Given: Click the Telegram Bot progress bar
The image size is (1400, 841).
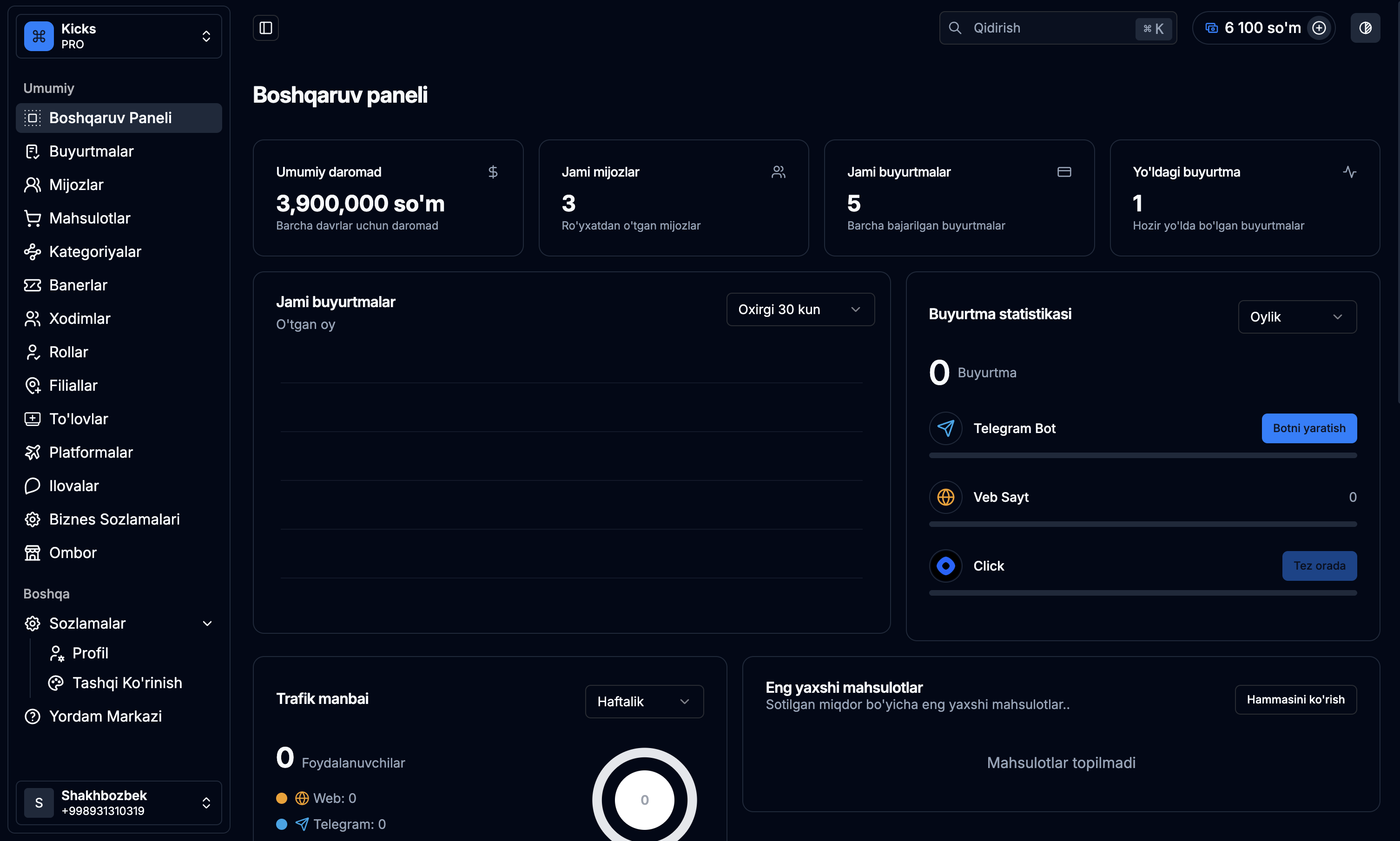Looking at the screenshot, I should (x=1142, y=456).
